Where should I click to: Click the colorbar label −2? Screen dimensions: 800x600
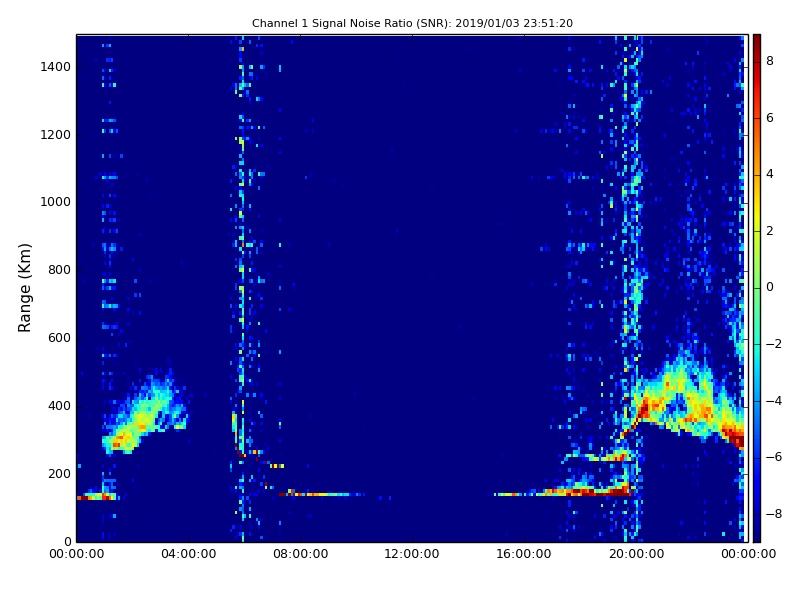[774, 344]
